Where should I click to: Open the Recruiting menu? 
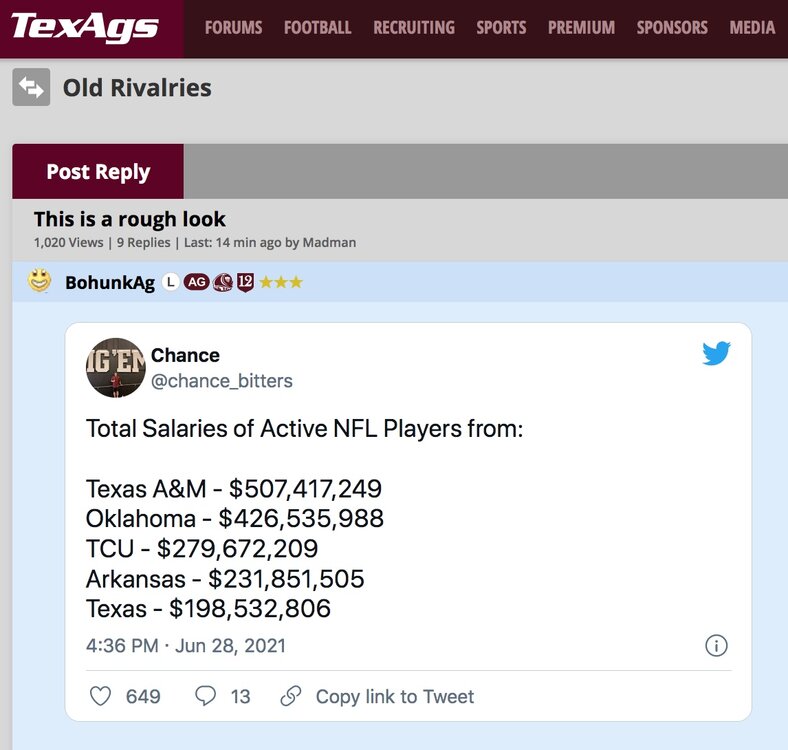click(x=414, y=28)
